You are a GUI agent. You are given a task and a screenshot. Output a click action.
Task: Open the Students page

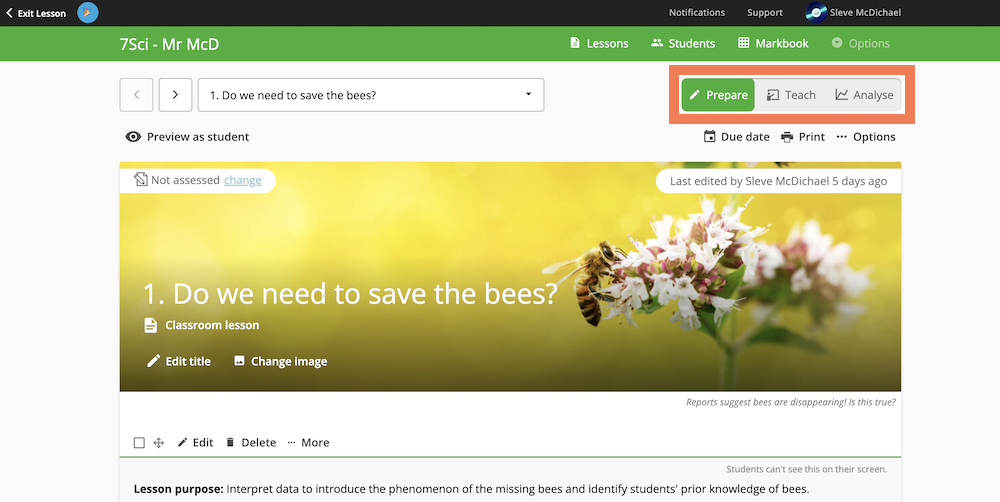[x=682, y=43]
